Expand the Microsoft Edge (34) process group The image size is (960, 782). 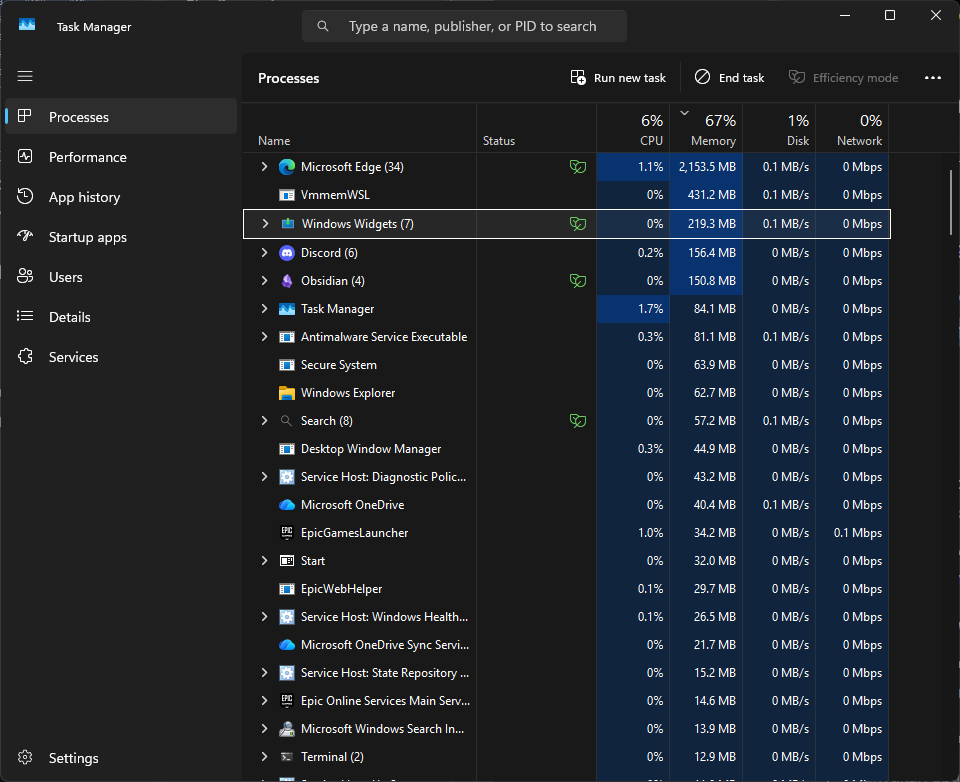coord(264,167)
